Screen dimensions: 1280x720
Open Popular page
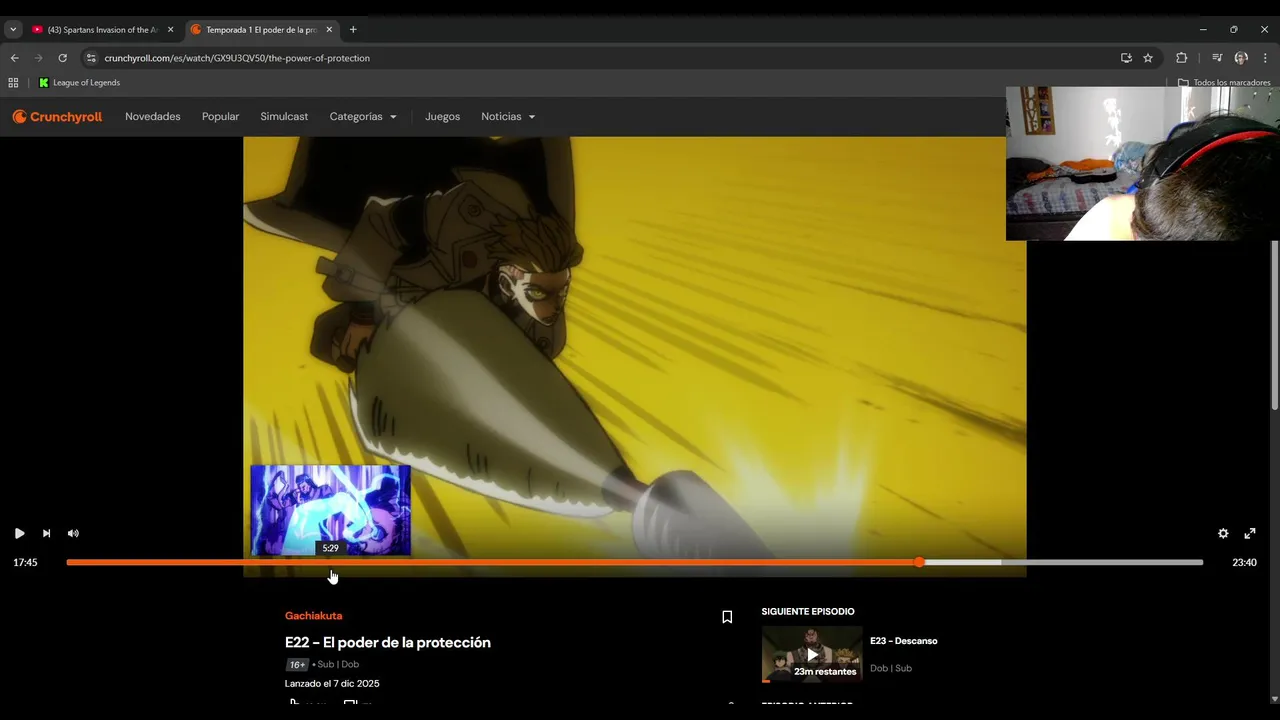click(x=220, y=116)
